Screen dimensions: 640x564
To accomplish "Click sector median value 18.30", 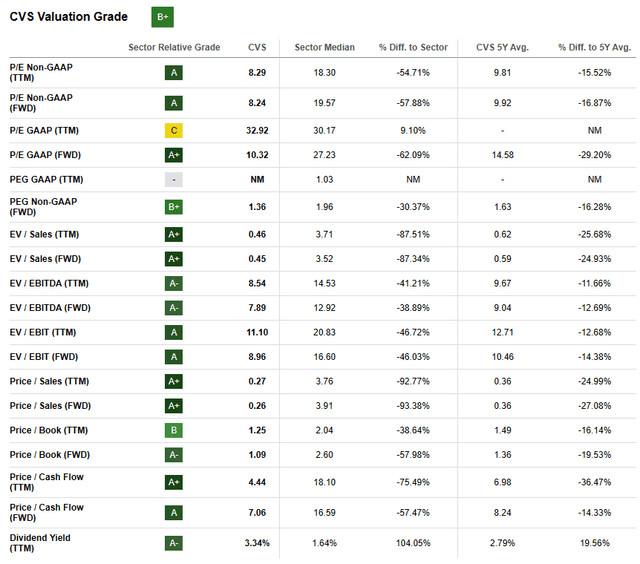I will point(324,73).
